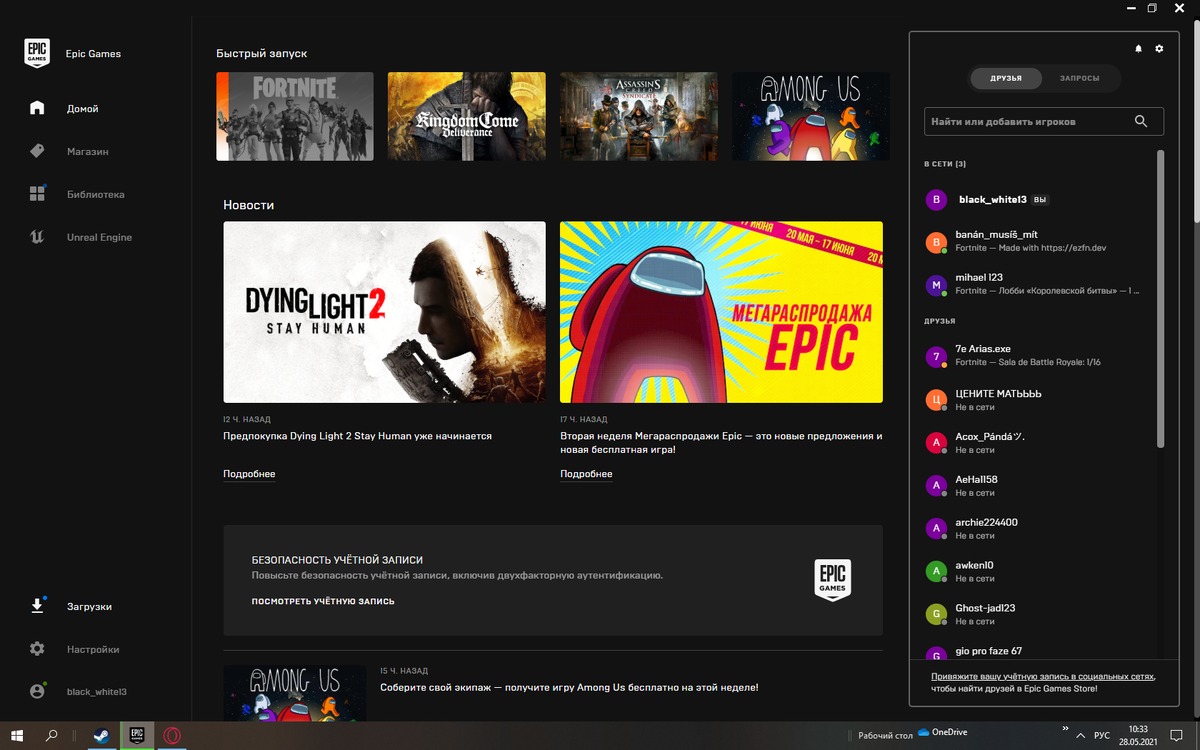Open Downloads (Загрузки)

coord(90,606)
